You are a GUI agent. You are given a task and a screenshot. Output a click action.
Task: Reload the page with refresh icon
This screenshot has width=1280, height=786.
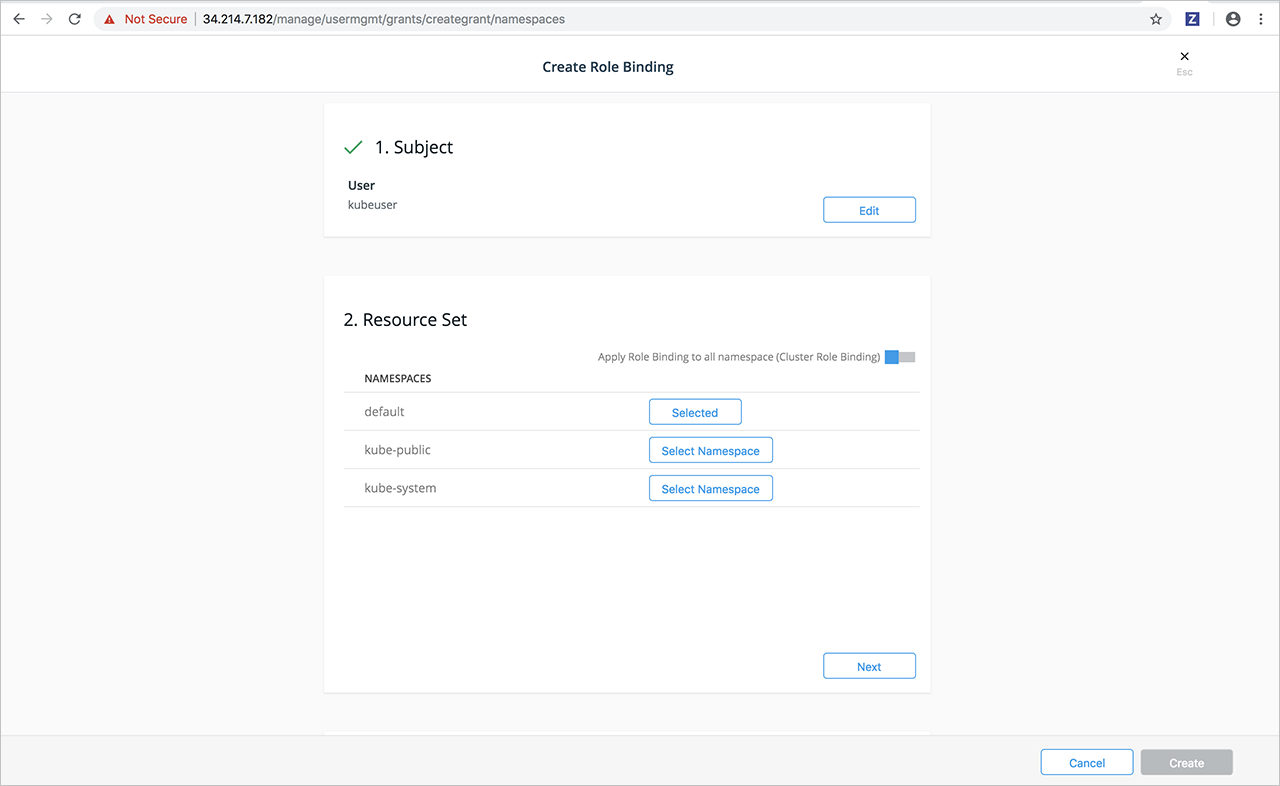pos(75,19)
